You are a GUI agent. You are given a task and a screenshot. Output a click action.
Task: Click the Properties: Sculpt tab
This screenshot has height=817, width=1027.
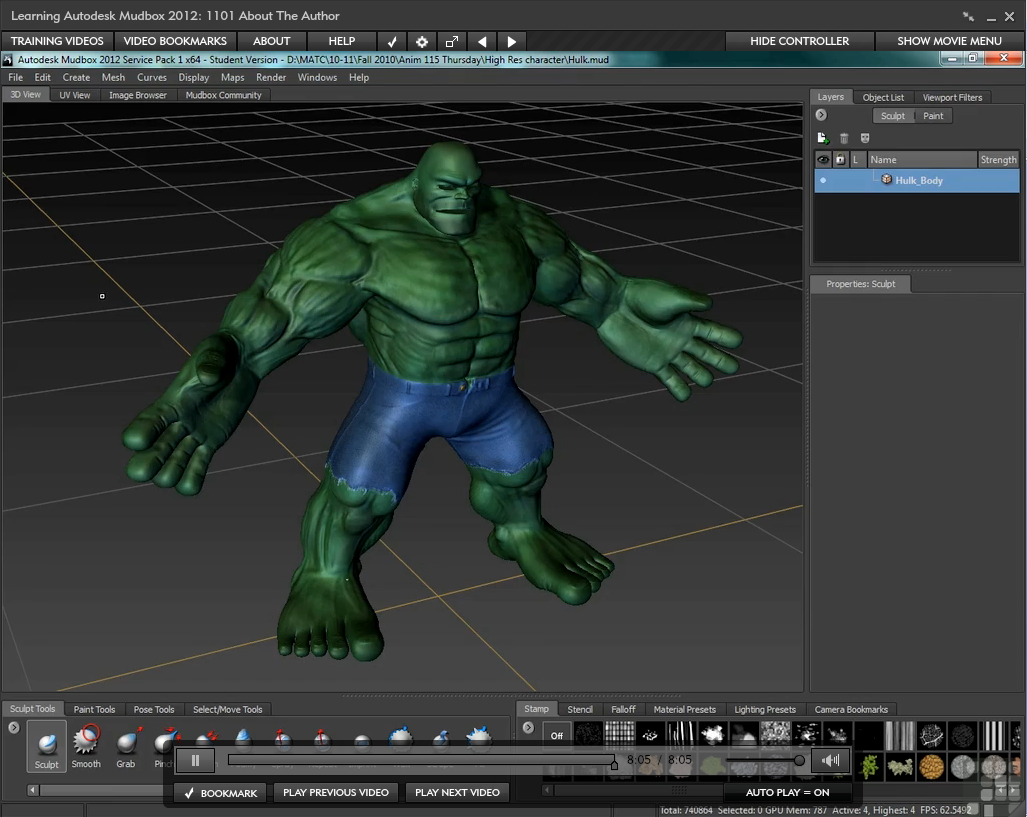tap(861, 284)
